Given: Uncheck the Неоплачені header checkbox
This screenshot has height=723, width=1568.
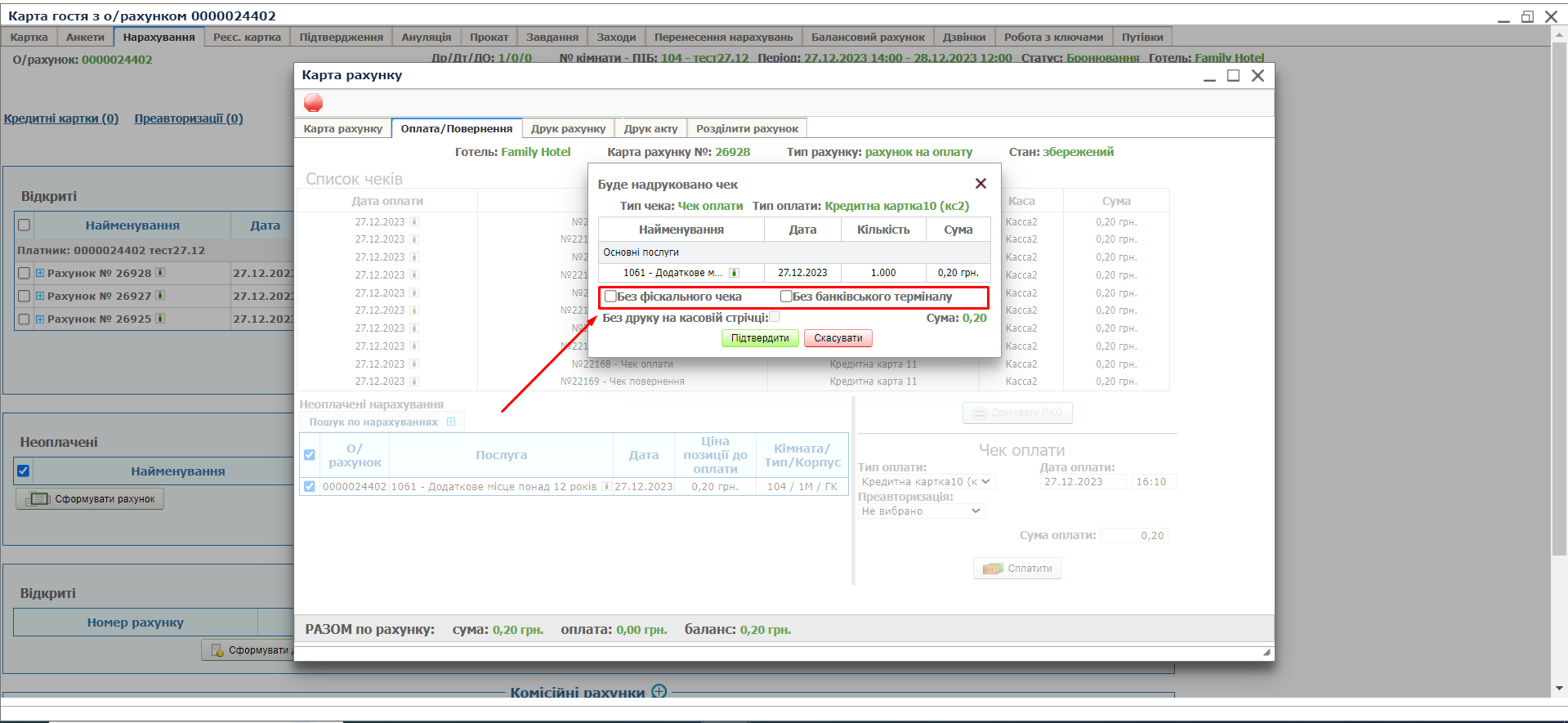Looking at the screenshot, I should click(24, 471).
